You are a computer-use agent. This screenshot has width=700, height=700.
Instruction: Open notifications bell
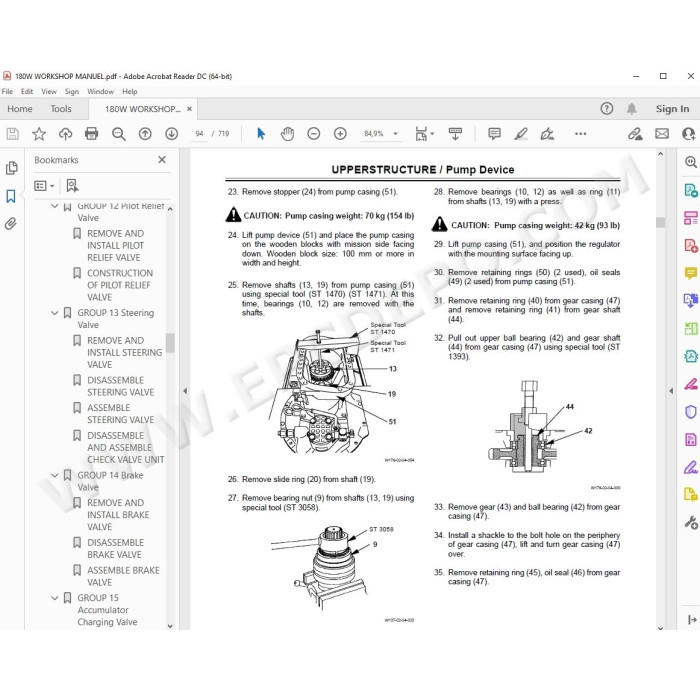631,108
